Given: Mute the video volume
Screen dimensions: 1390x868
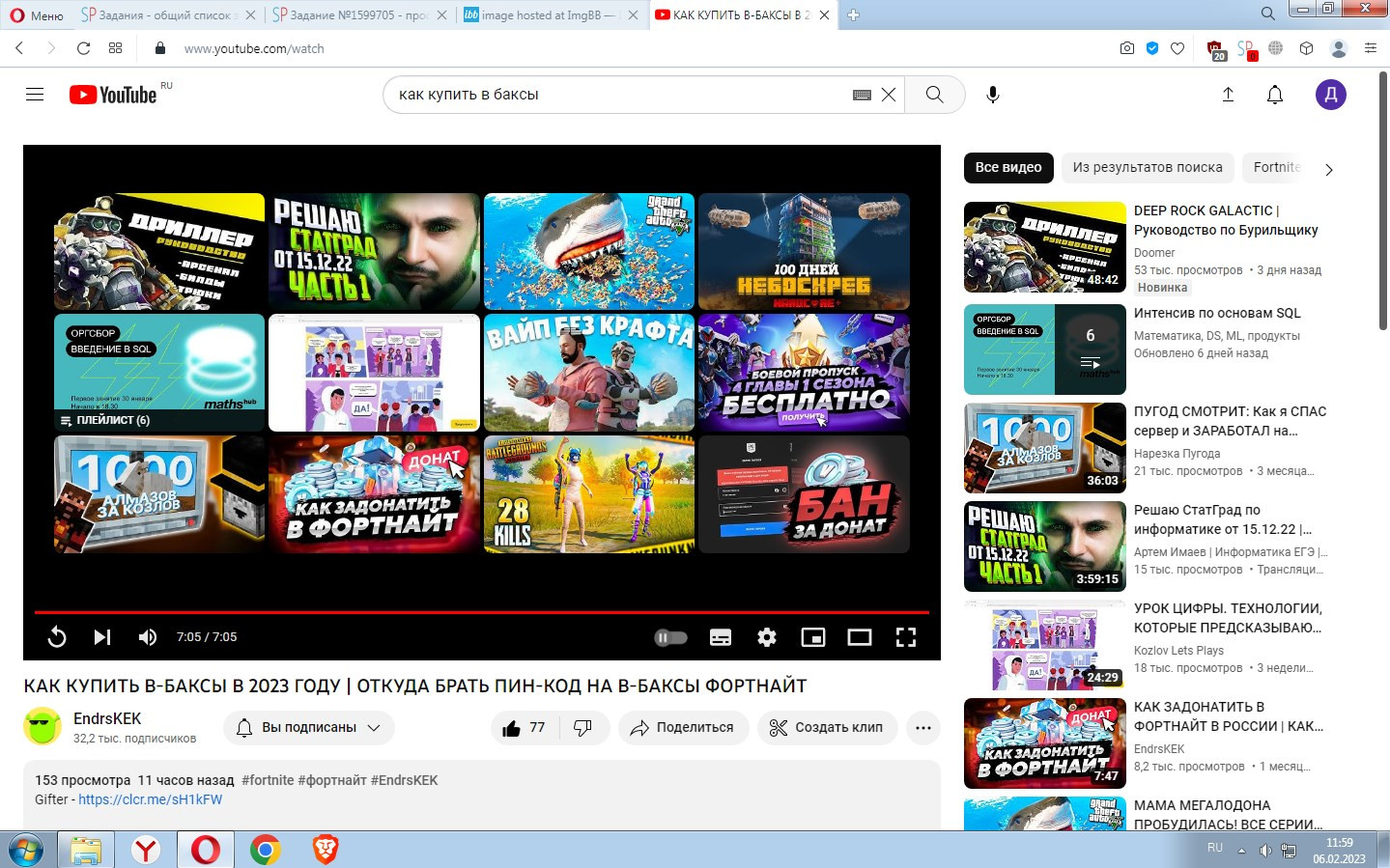Looking at the screenshot, I should (148, 637).
